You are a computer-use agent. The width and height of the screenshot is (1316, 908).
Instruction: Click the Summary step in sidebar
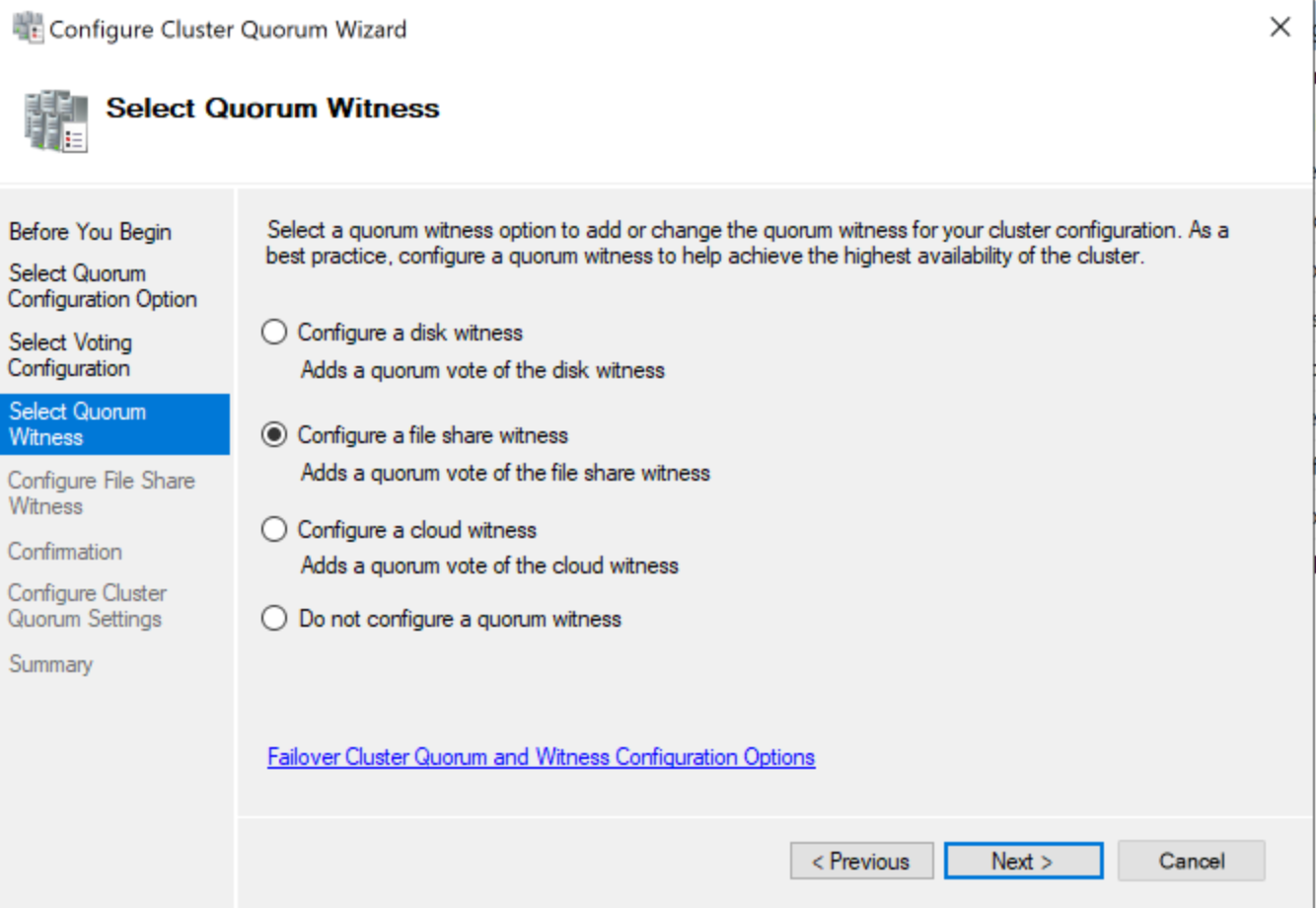[x=51, y=664]
